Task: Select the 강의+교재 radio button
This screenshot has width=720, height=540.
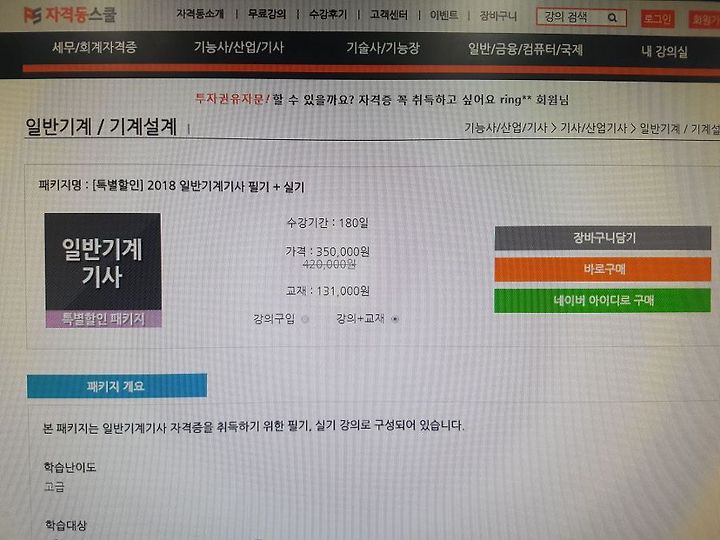Action: click(395, 319)
